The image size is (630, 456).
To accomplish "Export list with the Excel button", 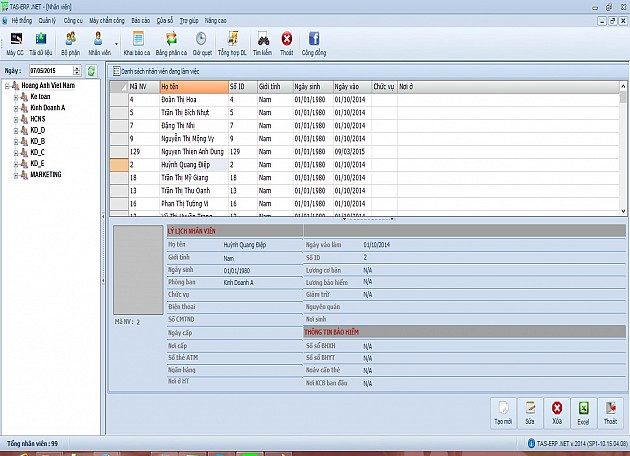I will (582, 413).
